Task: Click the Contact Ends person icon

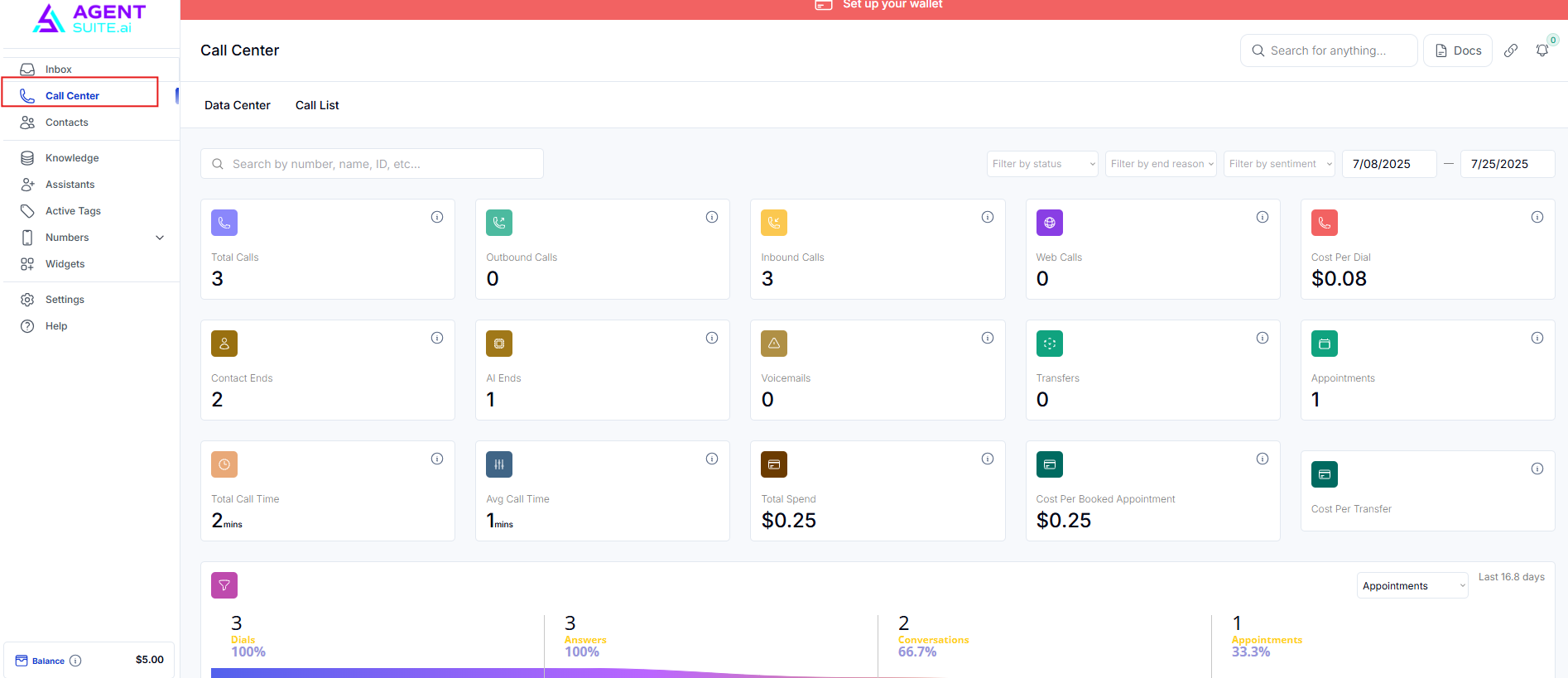Action: tap(224, 344)
